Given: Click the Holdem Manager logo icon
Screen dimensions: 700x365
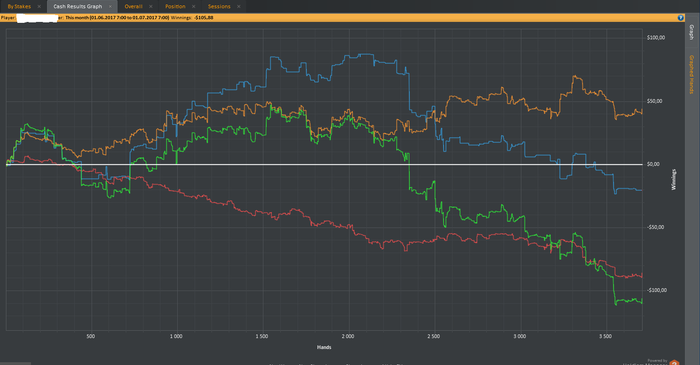Looking at the screenshot, I should click(674, 363).
